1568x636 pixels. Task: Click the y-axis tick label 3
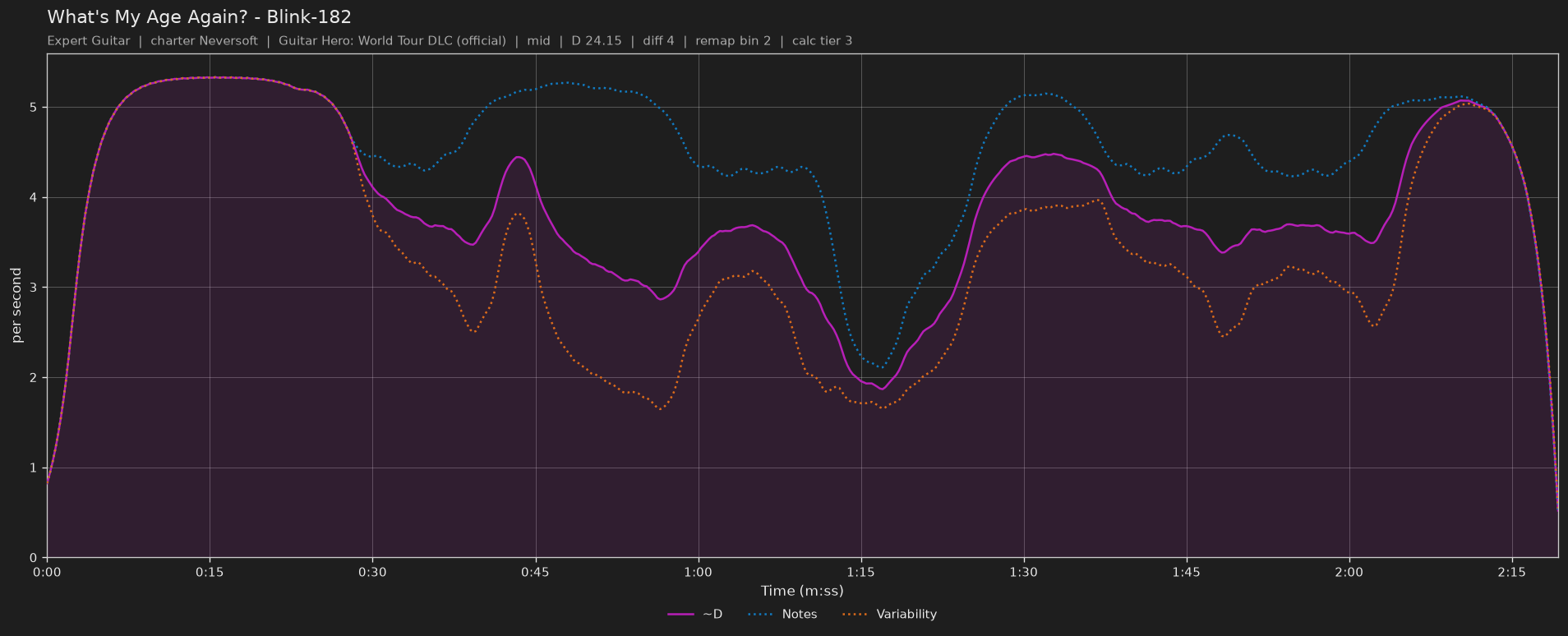[35, 288]
